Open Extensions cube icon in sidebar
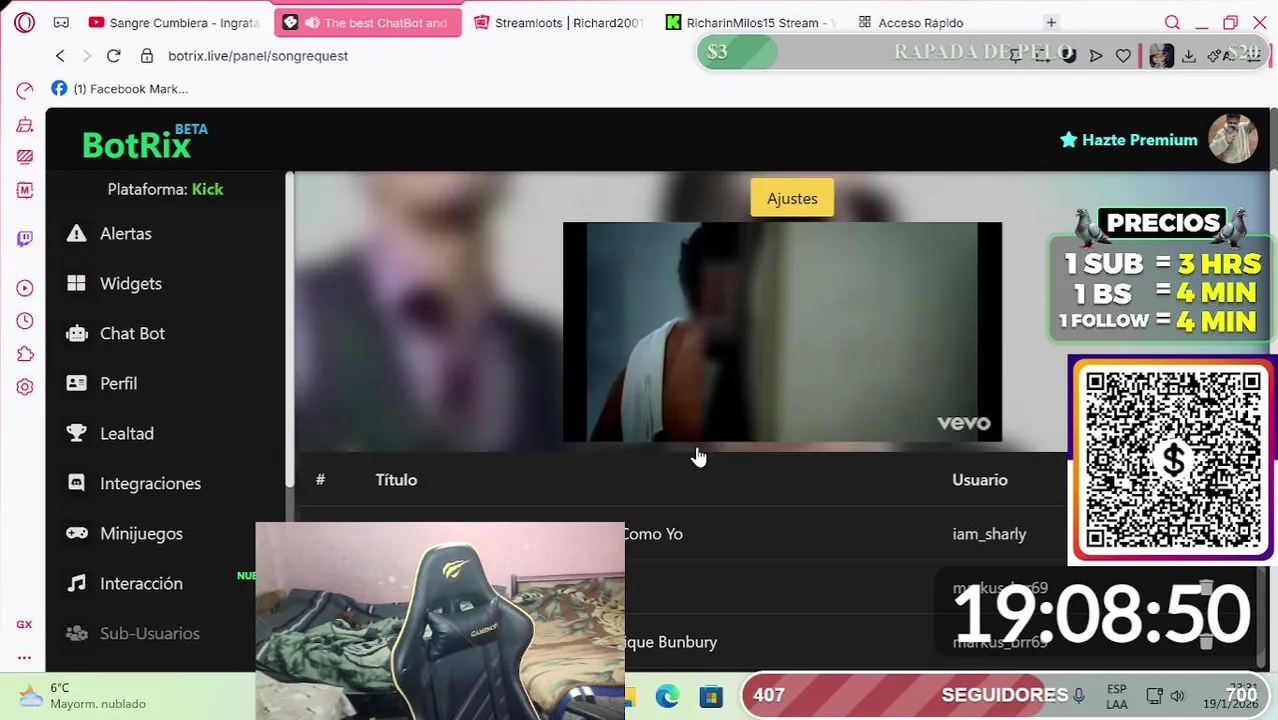 [x=25, y=354]
